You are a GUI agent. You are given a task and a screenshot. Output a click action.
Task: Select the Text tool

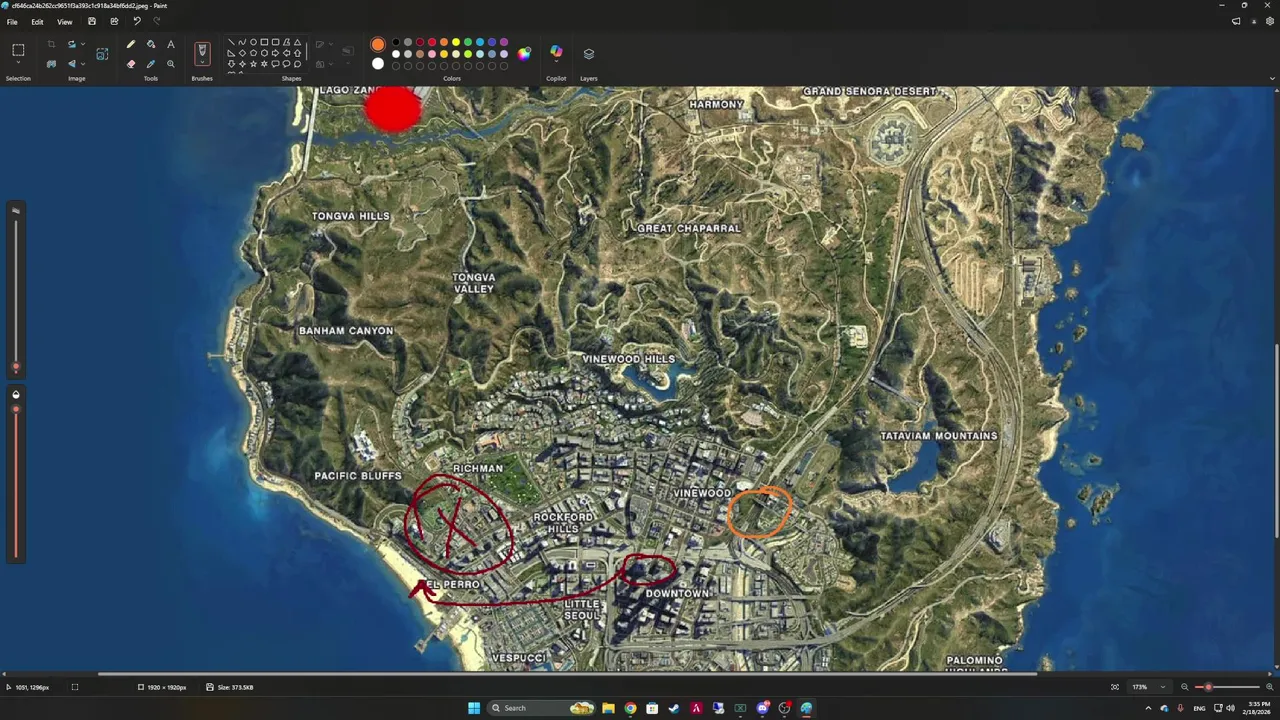click(x=171, y=44)
